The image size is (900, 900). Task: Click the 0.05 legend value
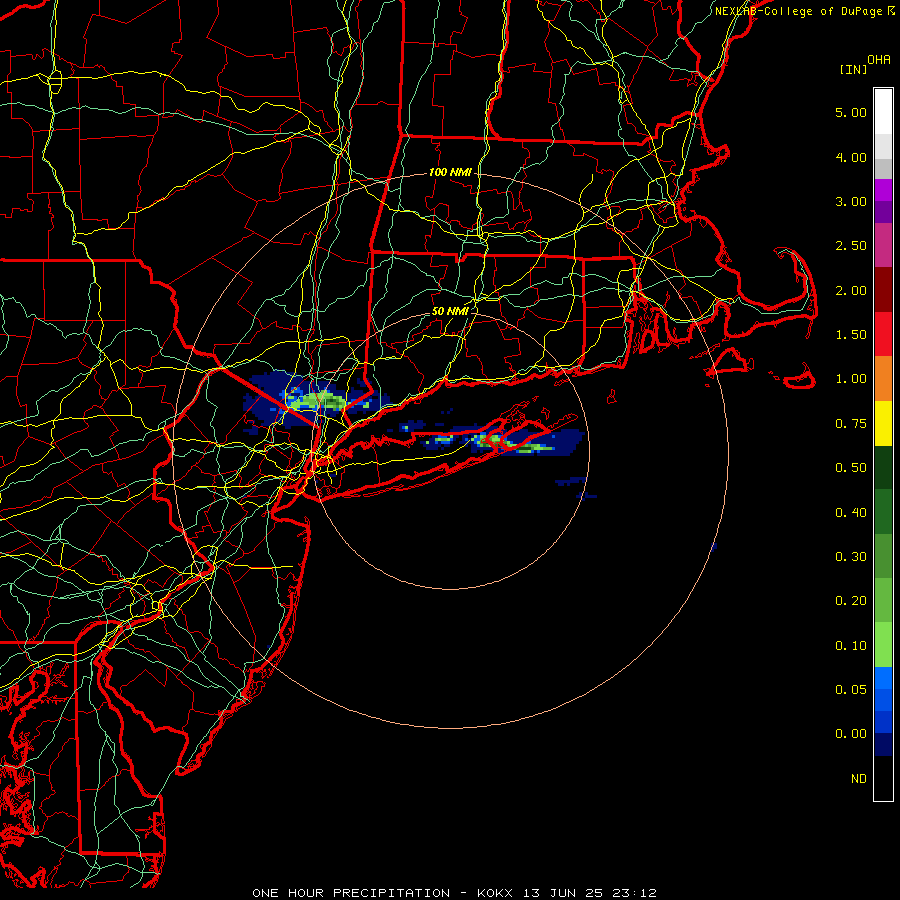pyautogui.click(x=851, y=689)
